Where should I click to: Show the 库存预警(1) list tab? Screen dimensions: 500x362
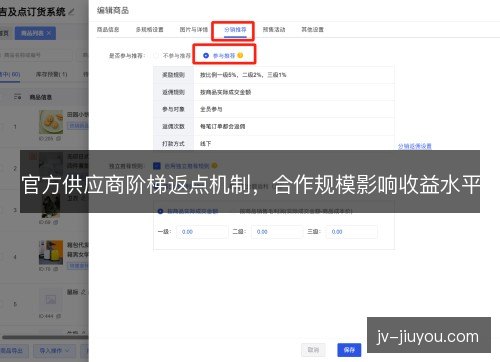pyautogui.click(x=52, y=74)
